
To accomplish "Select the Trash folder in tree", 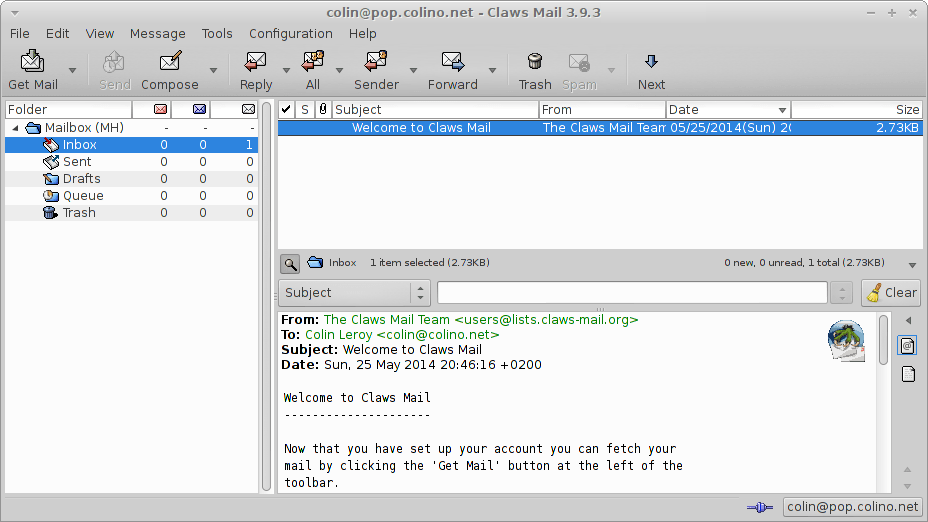I will coord(131,213).
